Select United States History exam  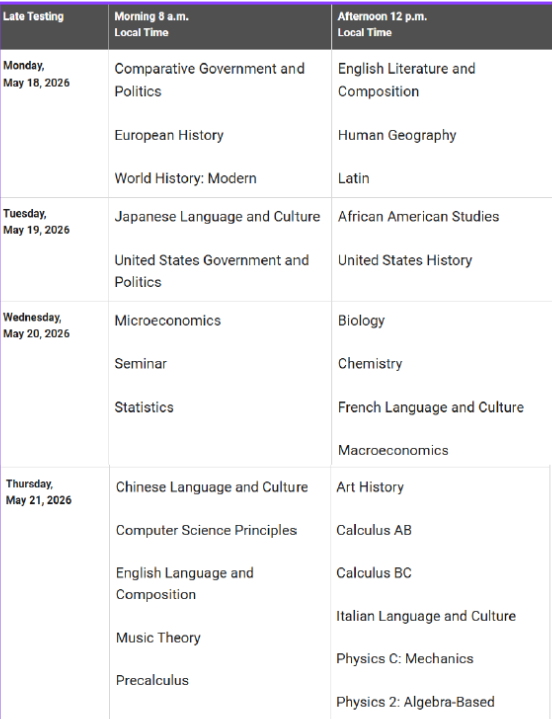[x=405, y=260]
